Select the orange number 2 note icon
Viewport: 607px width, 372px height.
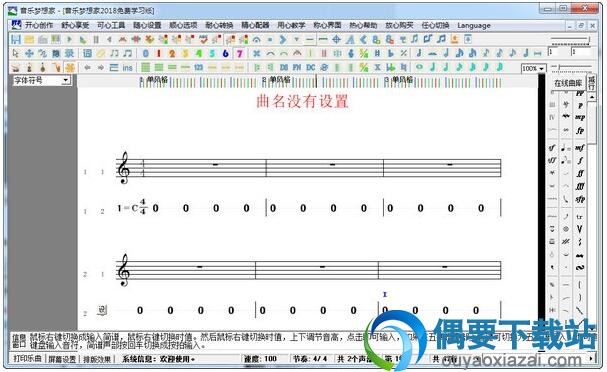pyautogui.click(x=172, y=53)
